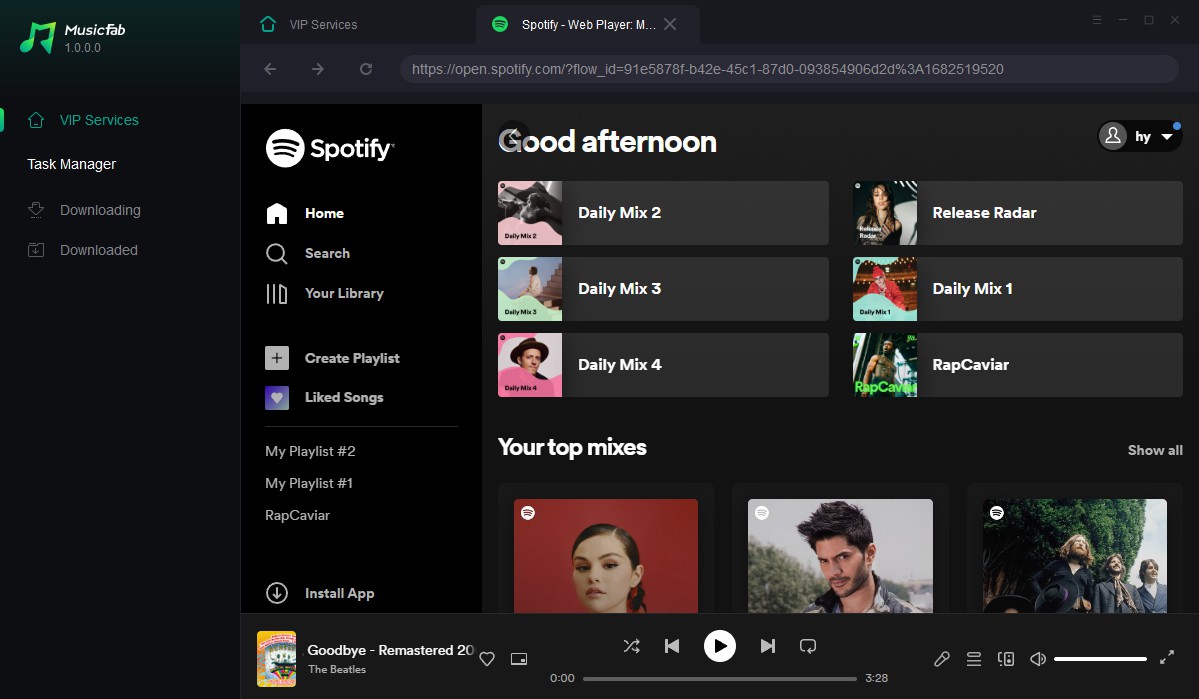Open the connect to a device icon
Image resolution: width=1199 pixels, height=699 pixels.
pyautogui.click(x=1006, y=658)
